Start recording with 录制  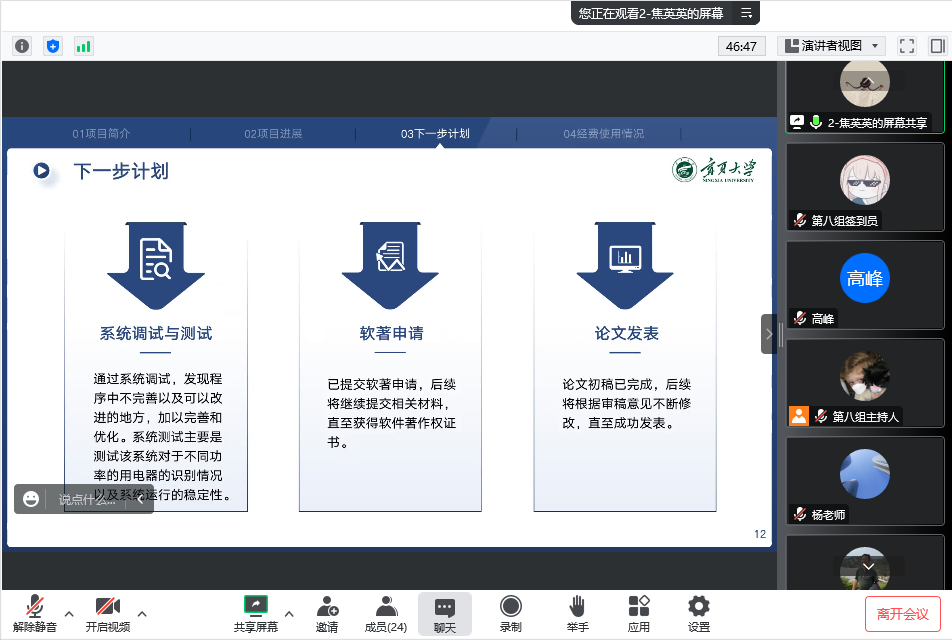511,614
